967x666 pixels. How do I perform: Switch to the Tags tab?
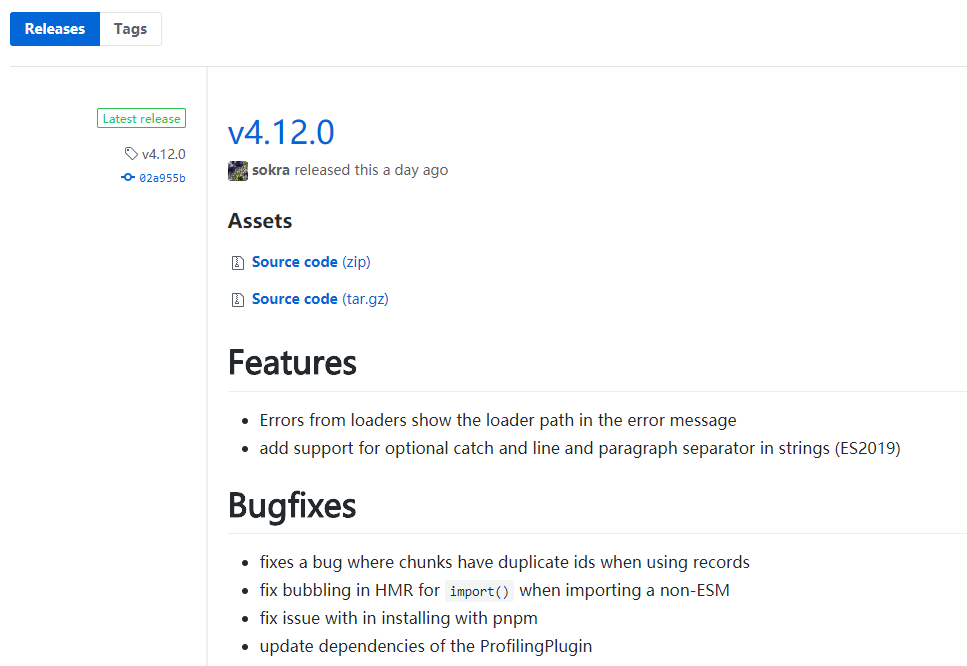(131, 29)
